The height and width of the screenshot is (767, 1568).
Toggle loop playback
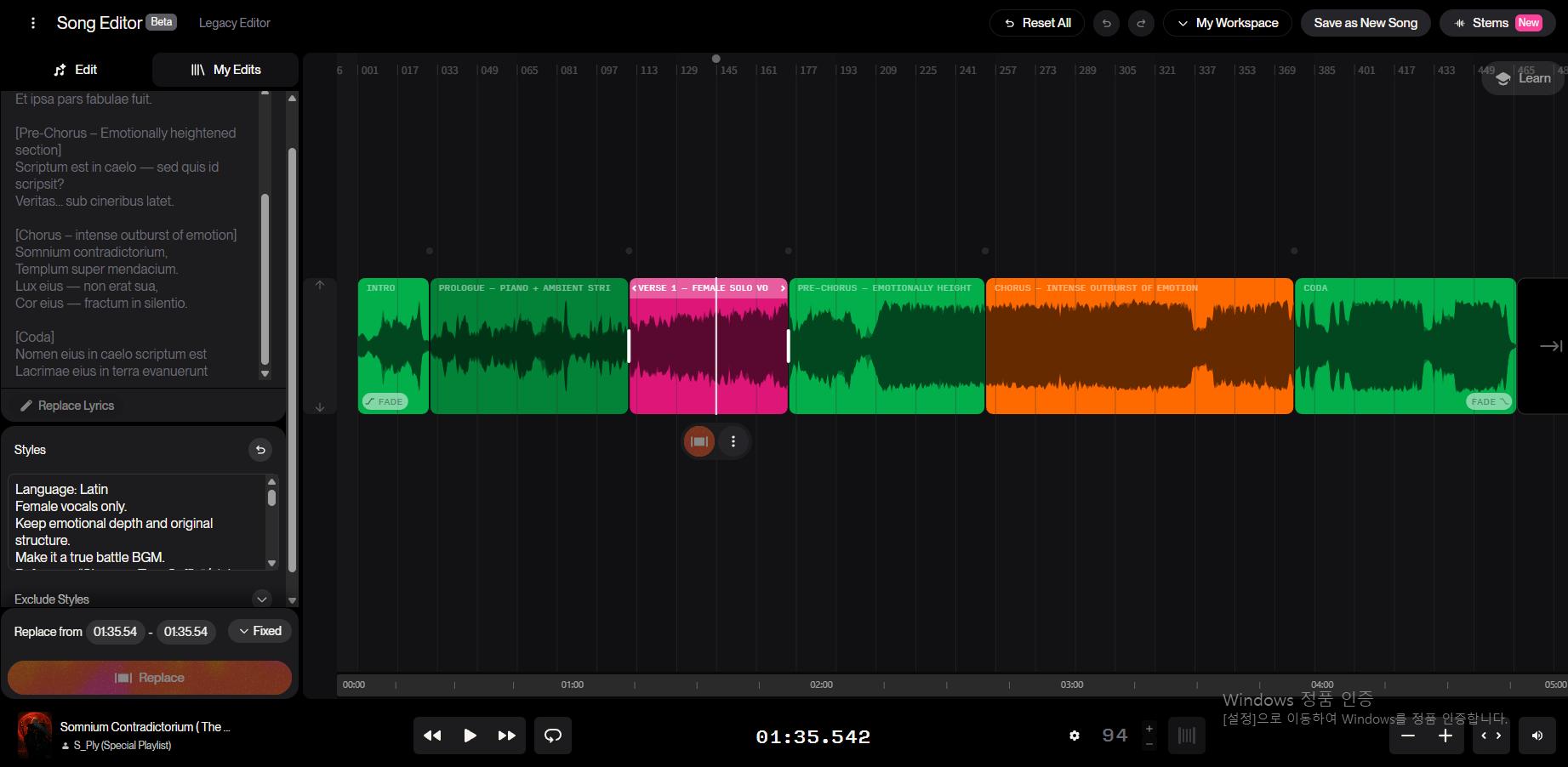(553, 736)
